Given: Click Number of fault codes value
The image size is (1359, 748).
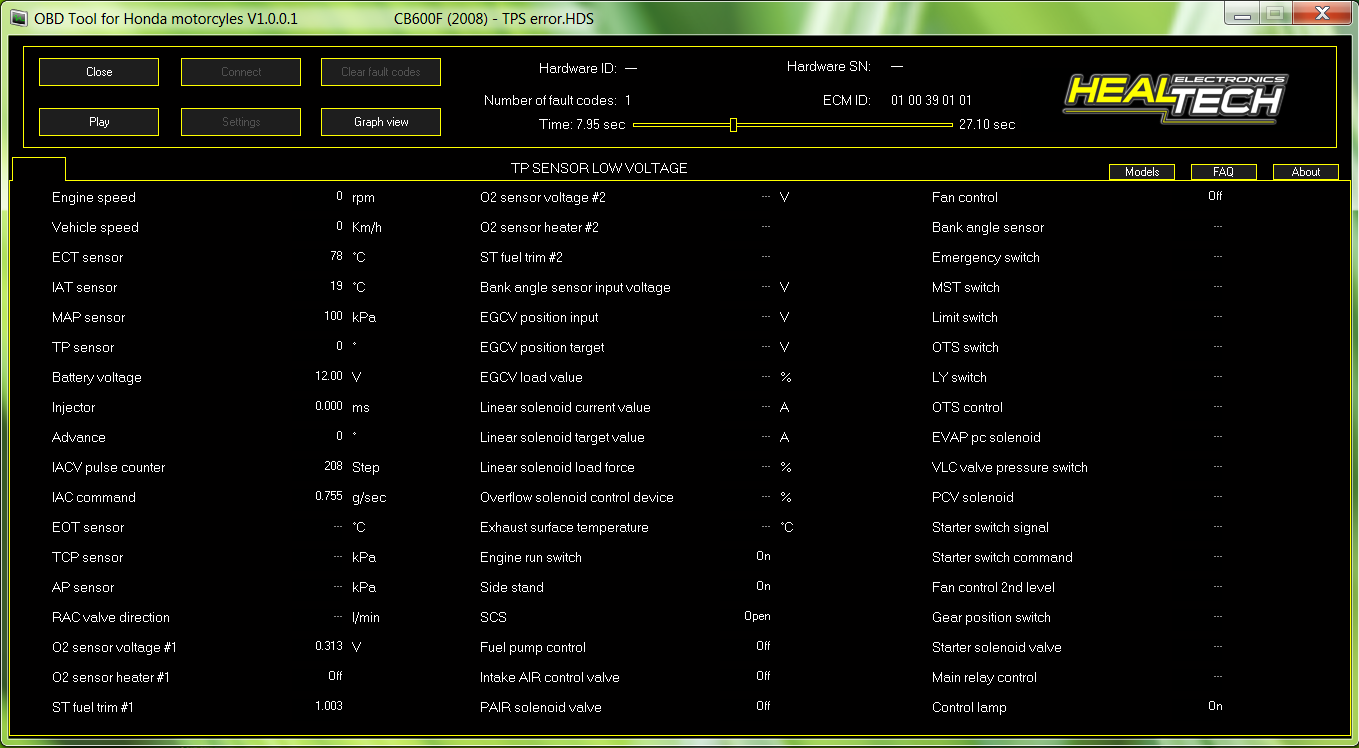Looking at the screenshot, I should pyautogui.click(x=628, y=100).
